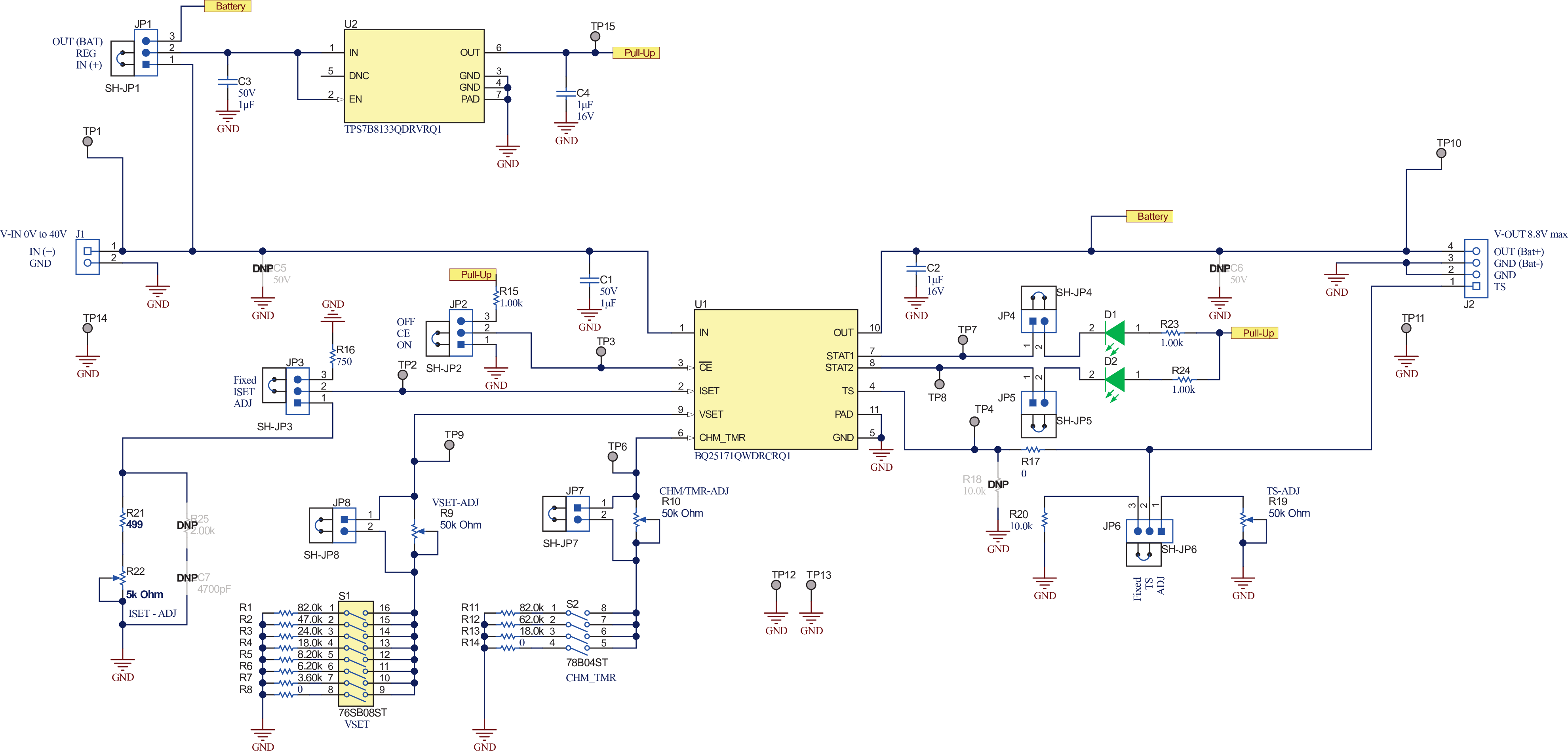
Task: Click the DNP resistor R18 symbol
Action: pos(998,485)
